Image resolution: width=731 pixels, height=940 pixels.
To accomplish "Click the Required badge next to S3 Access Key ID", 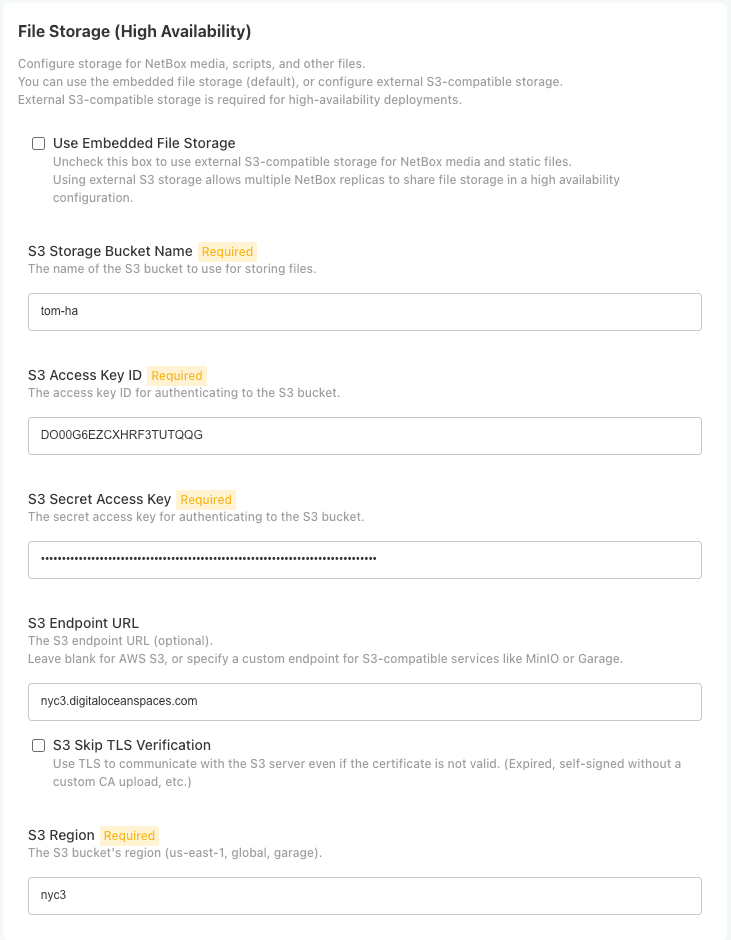I will coord(177,376).
